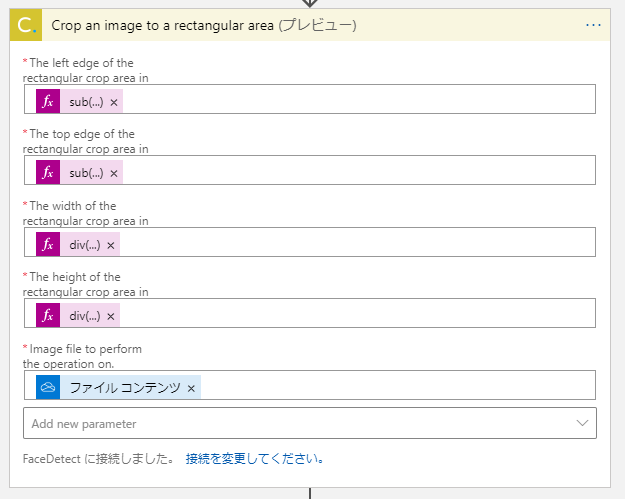Click the fx icon in width field

[x=48, y=244]
